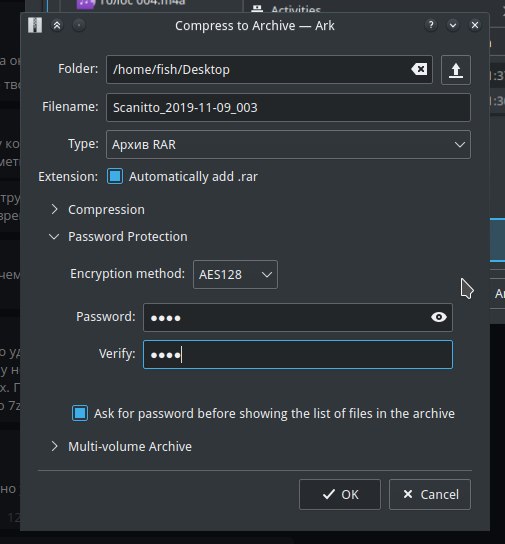Click the question mark help button
The width and height of the screenshot is (505, 544).
tap(431, 25)
